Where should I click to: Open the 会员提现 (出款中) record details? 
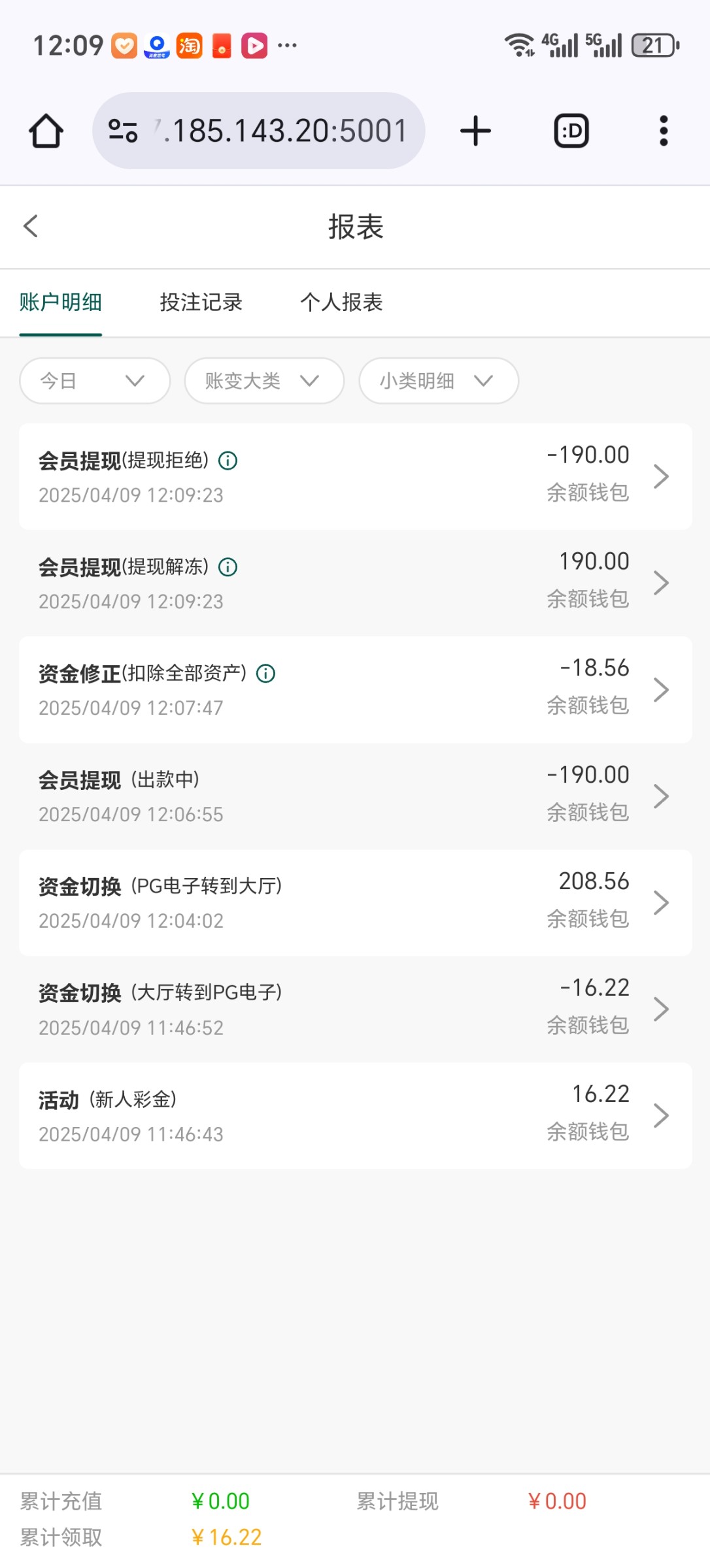(354, 796)
